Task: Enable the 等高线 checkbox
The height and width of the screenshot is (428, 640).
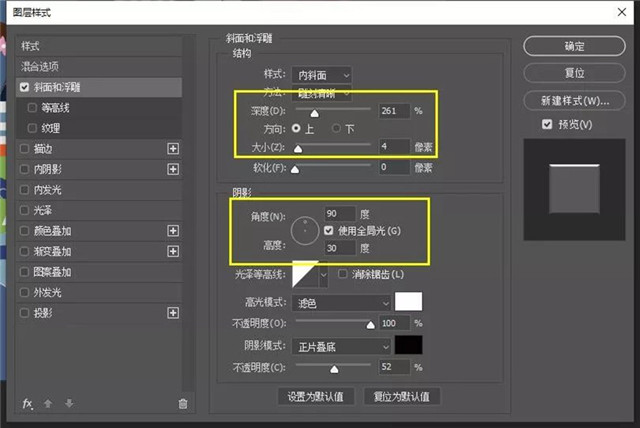Action: [34, 107]
